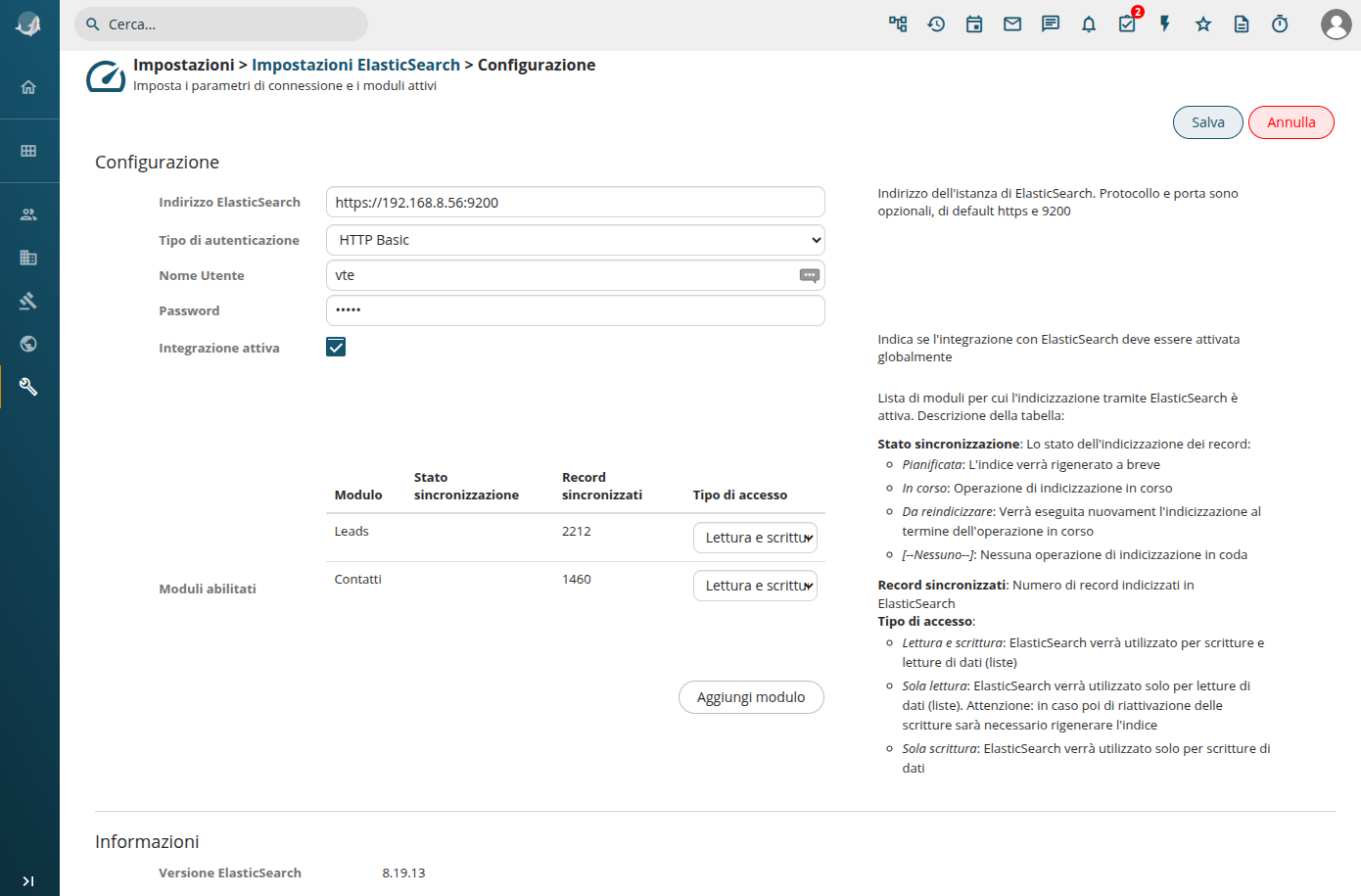Click the Impostazioni breadcrumb link
The height and width of the screenshot is (896, 1361).
[184, 65]
